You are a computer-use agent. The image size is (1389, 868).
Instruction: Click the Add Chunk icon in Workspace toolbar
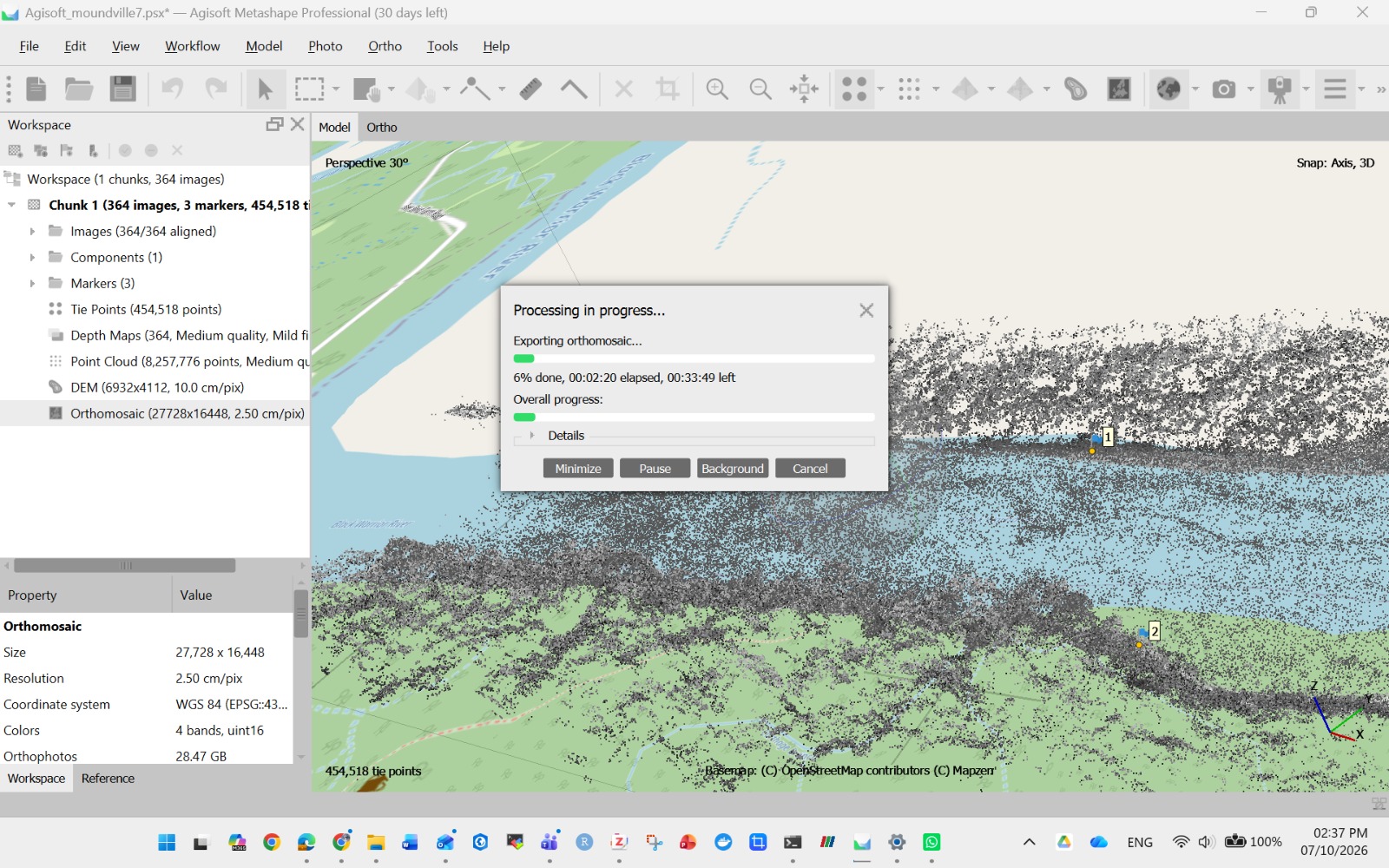click(x=15, y=150)
